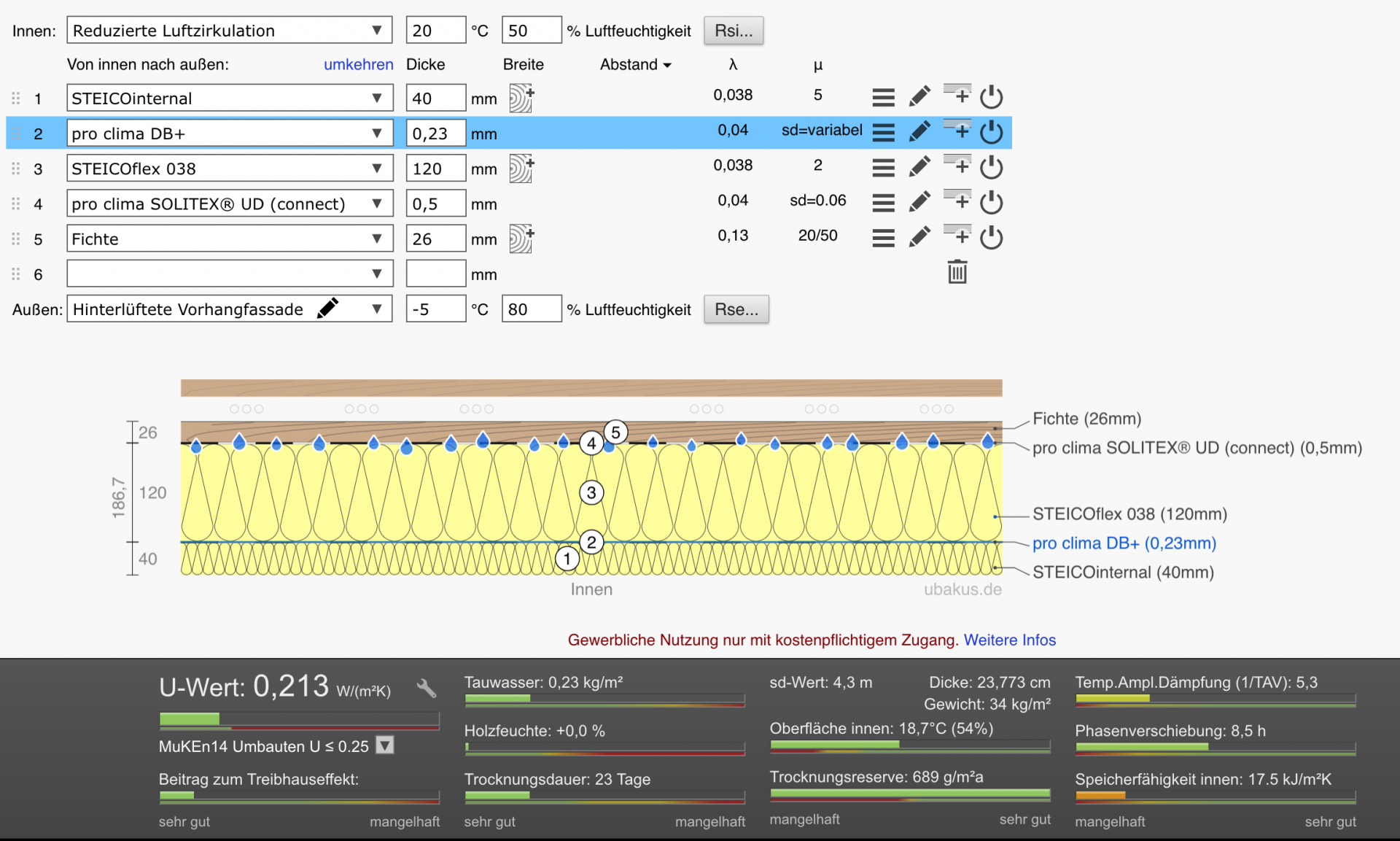Open MuKEn14 Umbauten standard selector

(385, 745)
